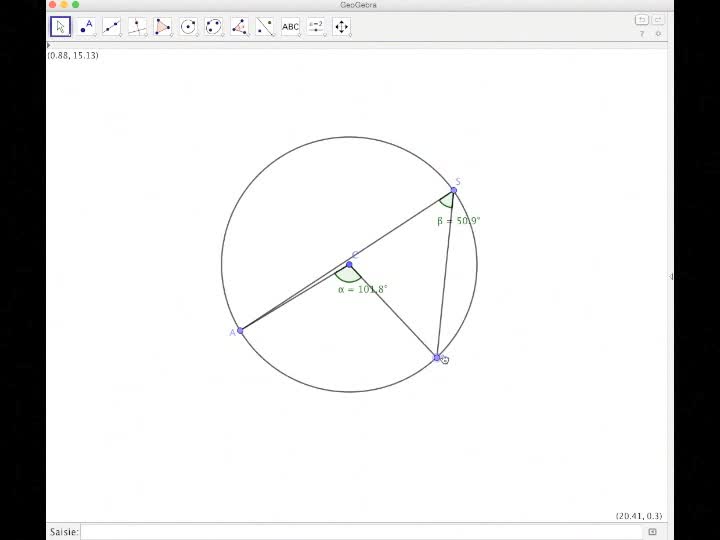Viewport: 720px width, 540px height.
Task: Click the Undo button
Action: [641, 20]
